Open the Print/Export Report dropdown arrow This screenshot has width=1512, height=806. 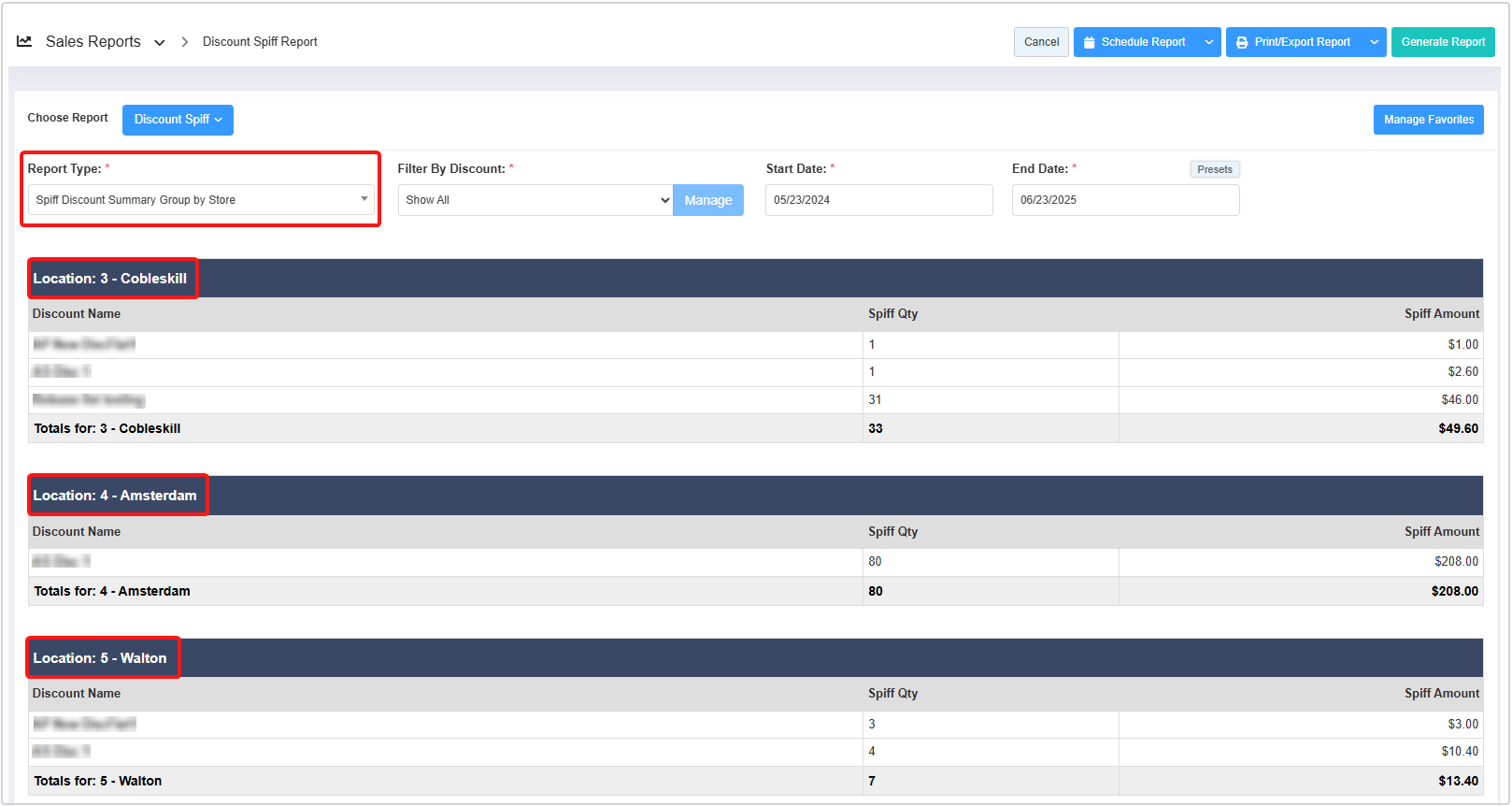[1374, 42]
